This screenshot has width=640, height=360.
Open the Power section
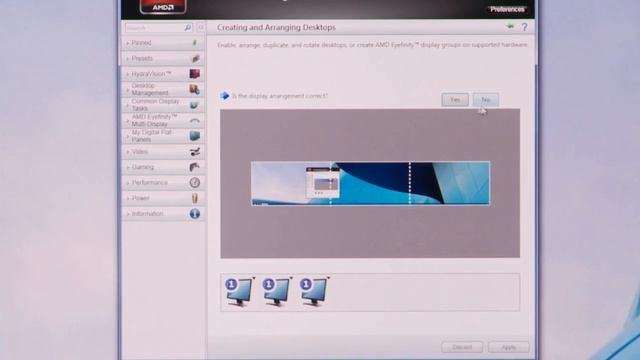pos(163,198)
